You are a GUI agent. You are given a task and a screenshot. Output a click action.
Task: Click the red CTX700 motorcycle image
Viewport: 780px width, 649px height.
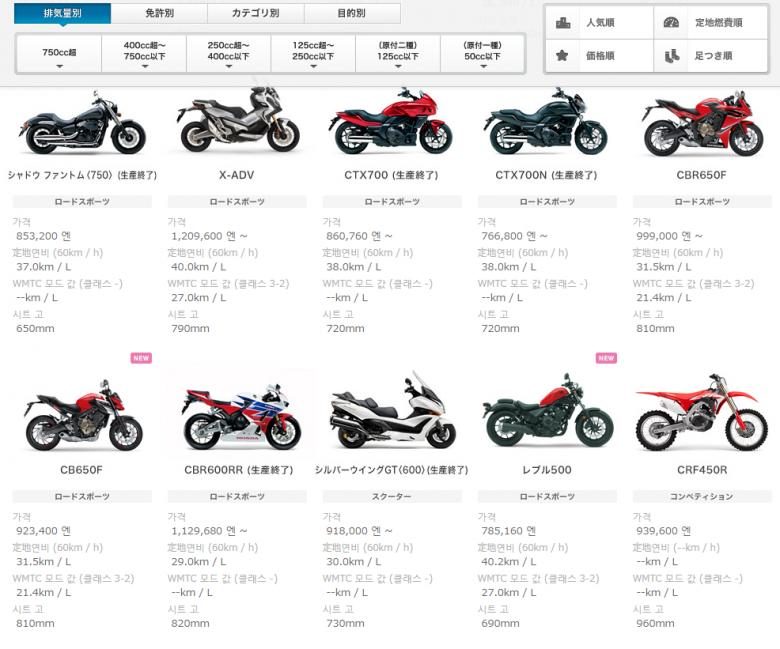390,122
